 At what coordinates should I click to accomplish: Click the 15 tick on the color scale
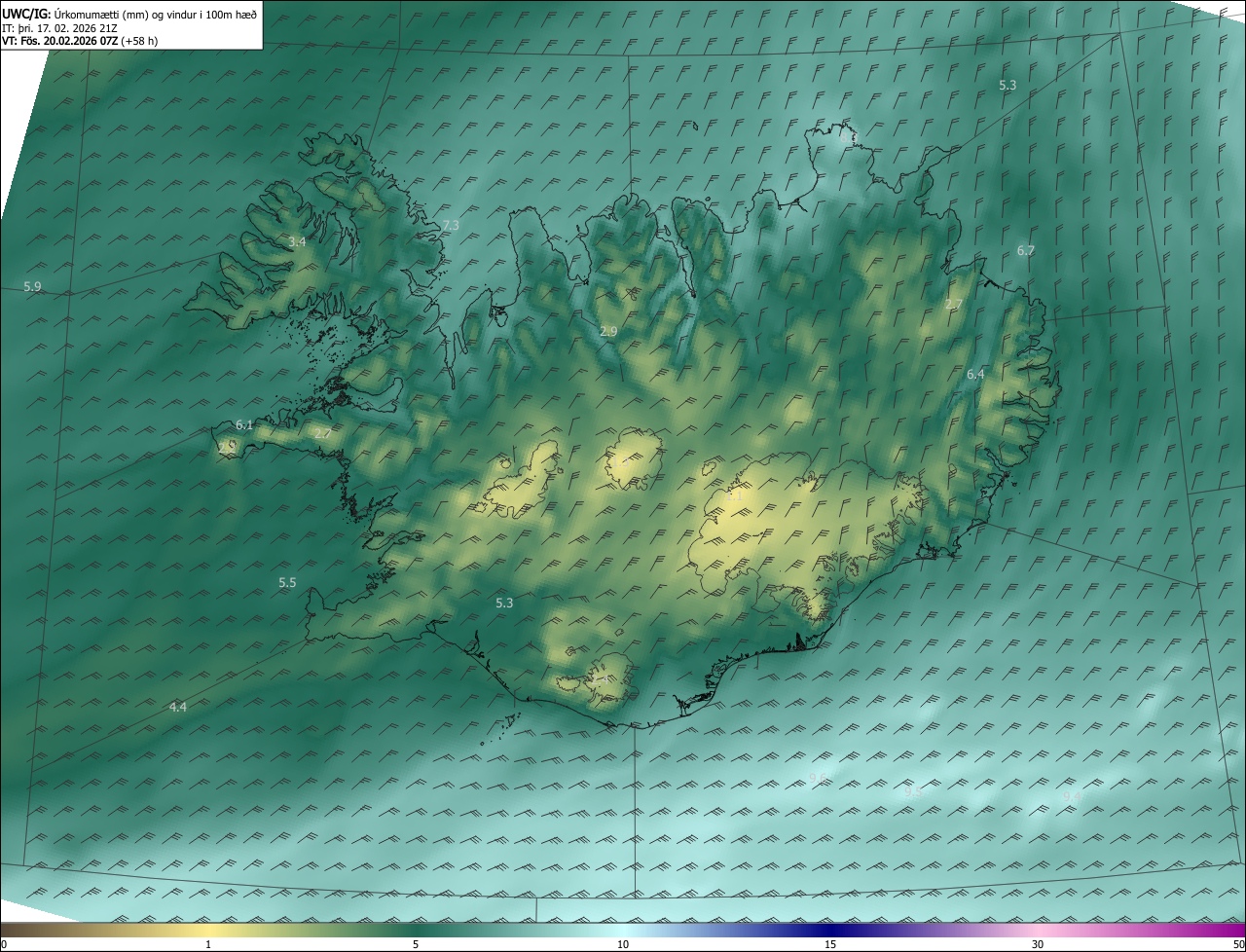click(x=830, y=944)
